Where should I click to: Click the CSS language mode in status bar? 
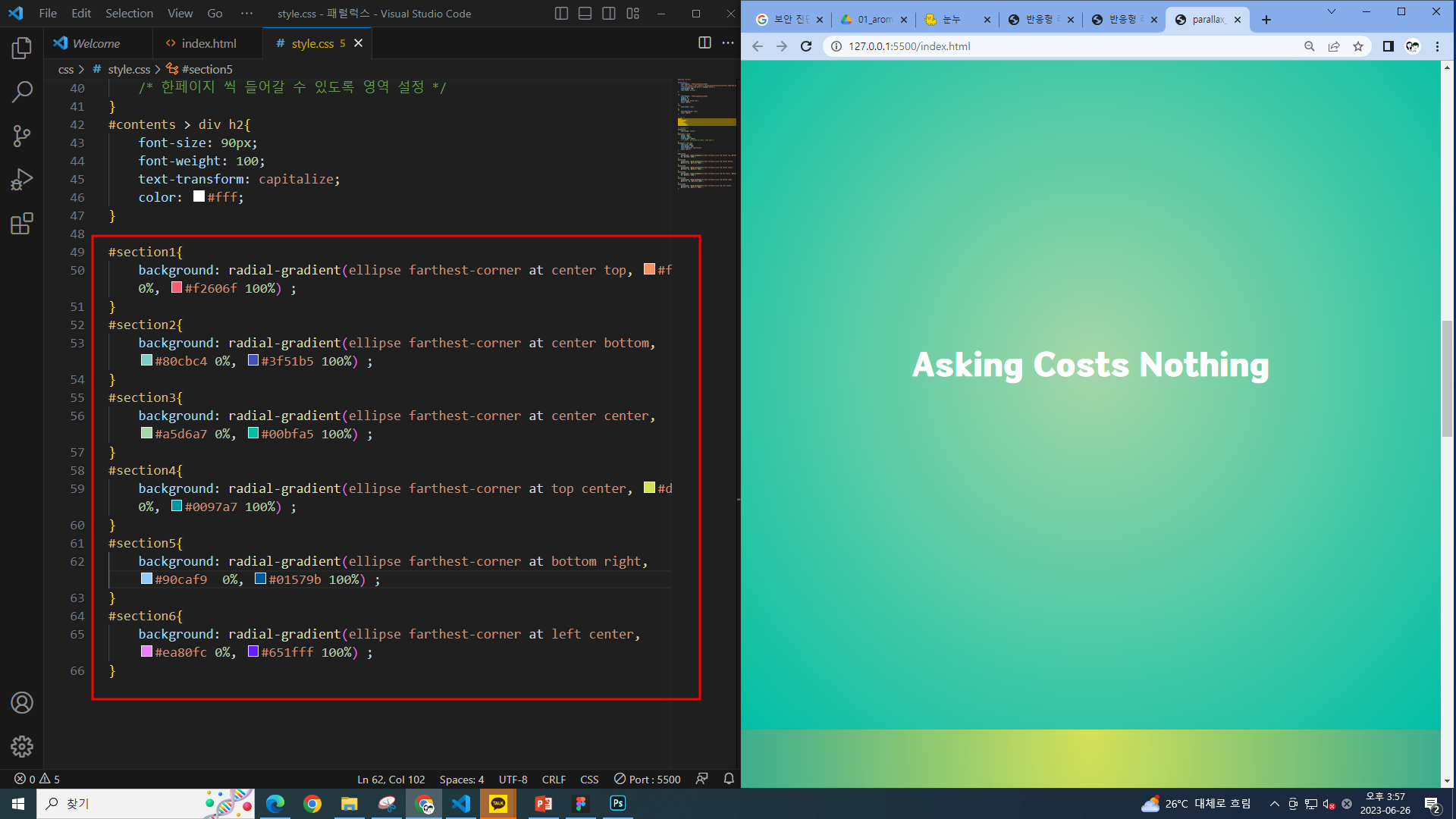589,779
